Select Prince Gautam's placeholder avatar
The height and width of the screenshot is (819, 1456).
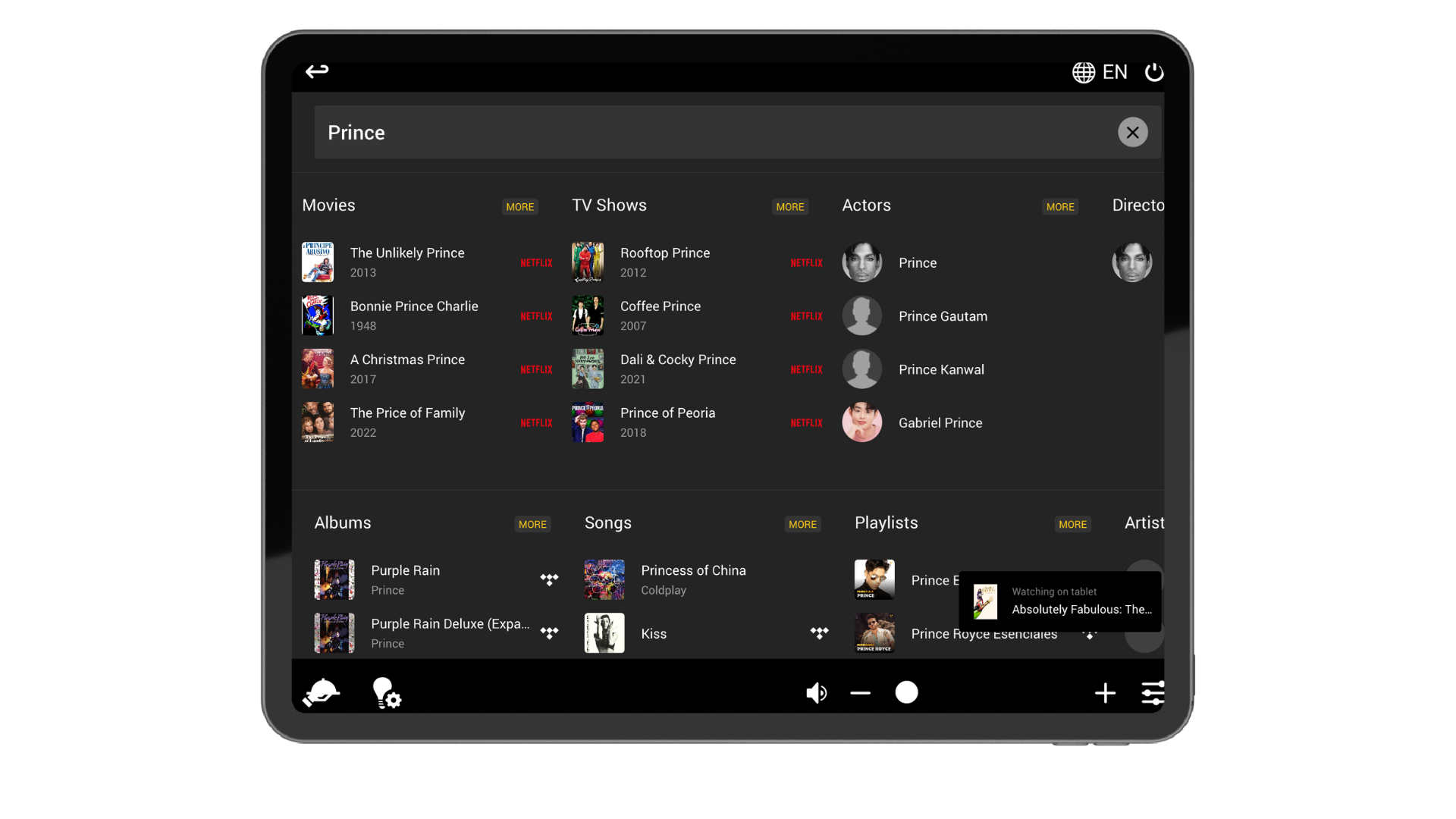(x=862, y=315)
